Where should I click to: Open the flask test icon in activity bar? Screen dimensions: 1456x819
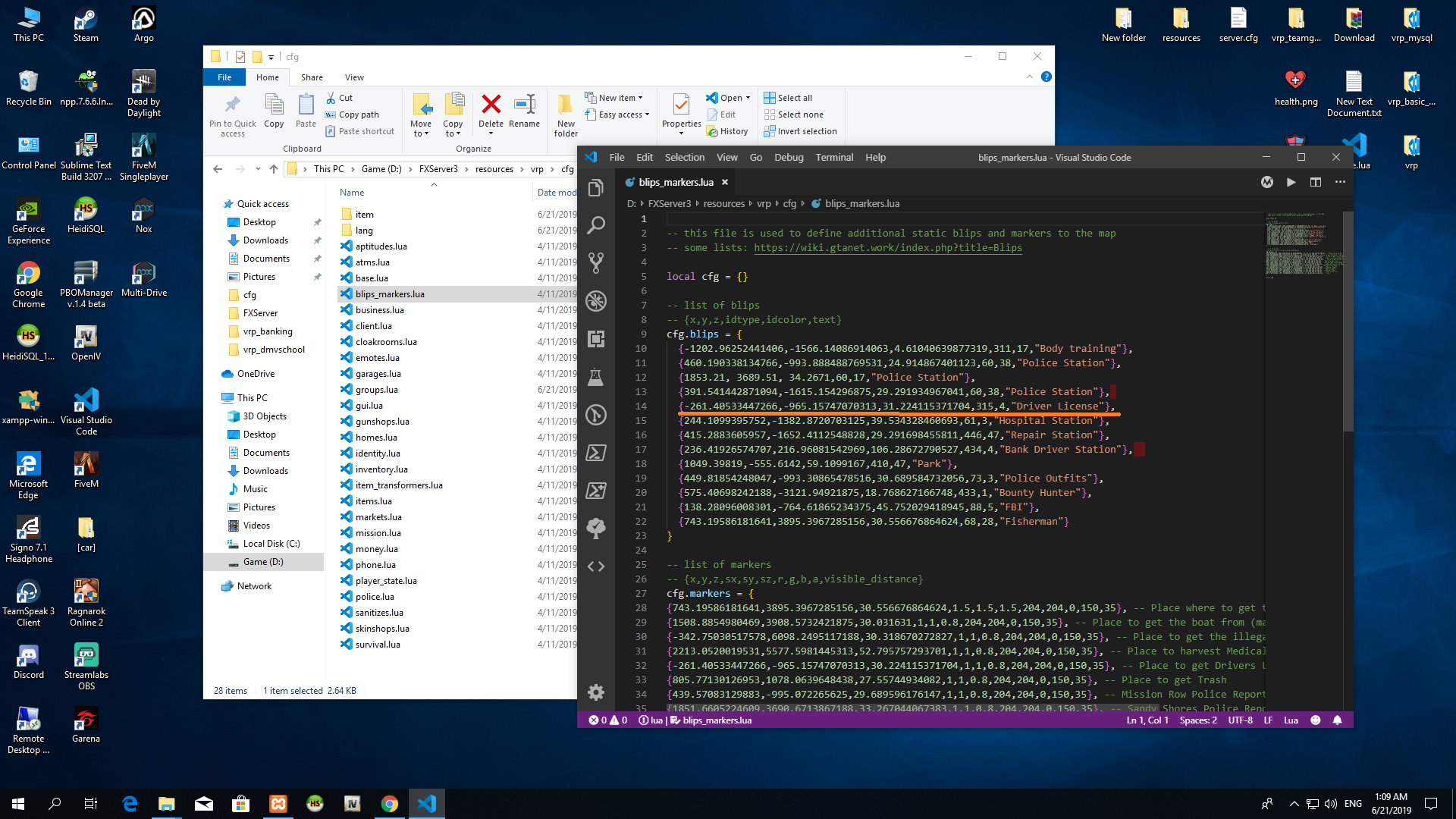[x=596, y=377]
